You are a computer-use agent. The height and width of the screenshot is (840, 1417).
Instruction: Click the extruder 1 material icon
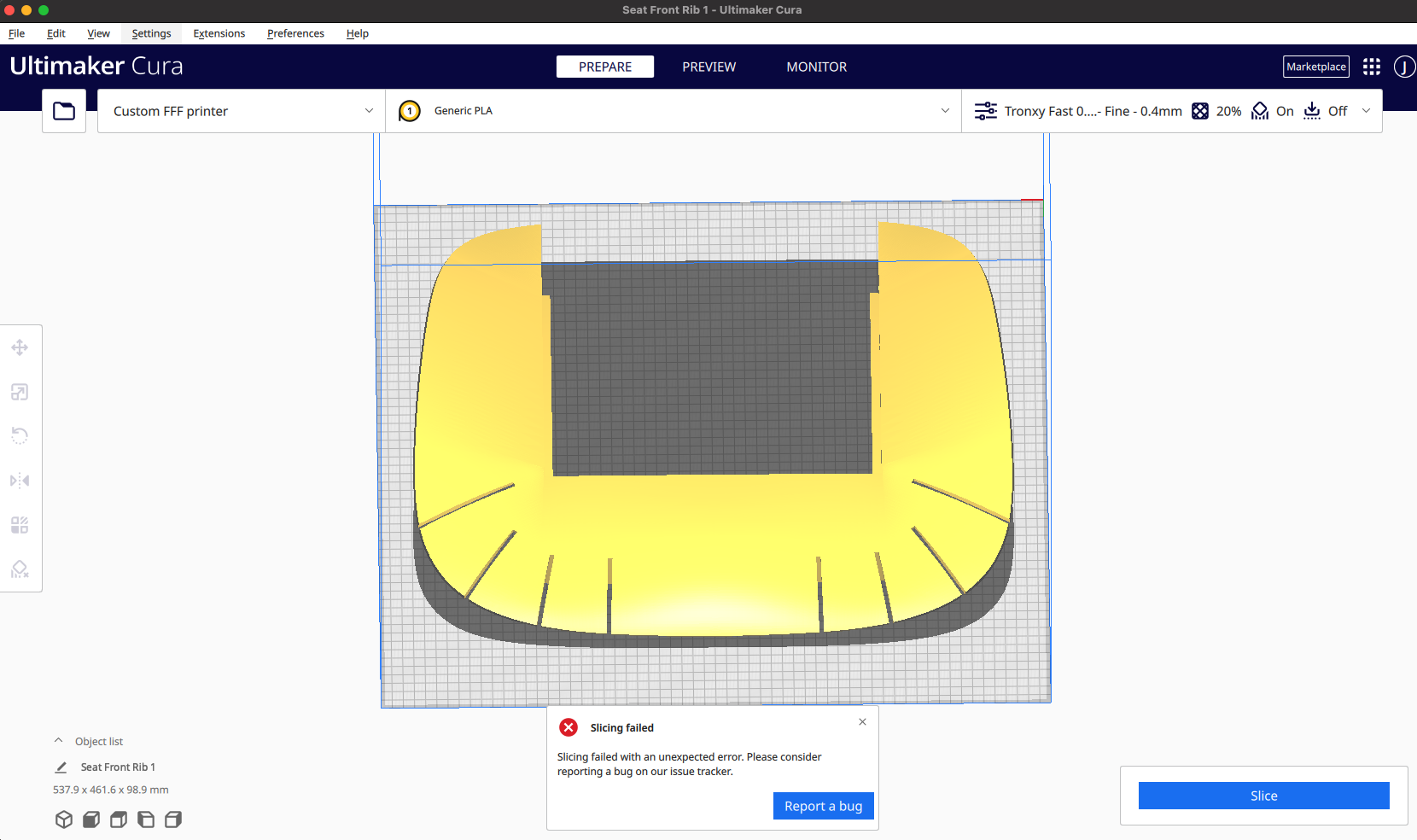click(x=410, y=111)
